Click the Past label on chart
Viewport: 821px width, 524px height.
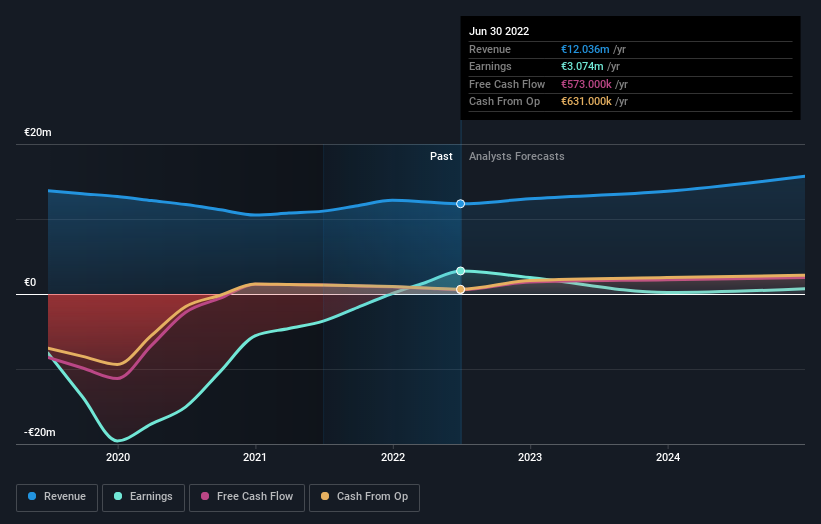(x=441, y=156)
